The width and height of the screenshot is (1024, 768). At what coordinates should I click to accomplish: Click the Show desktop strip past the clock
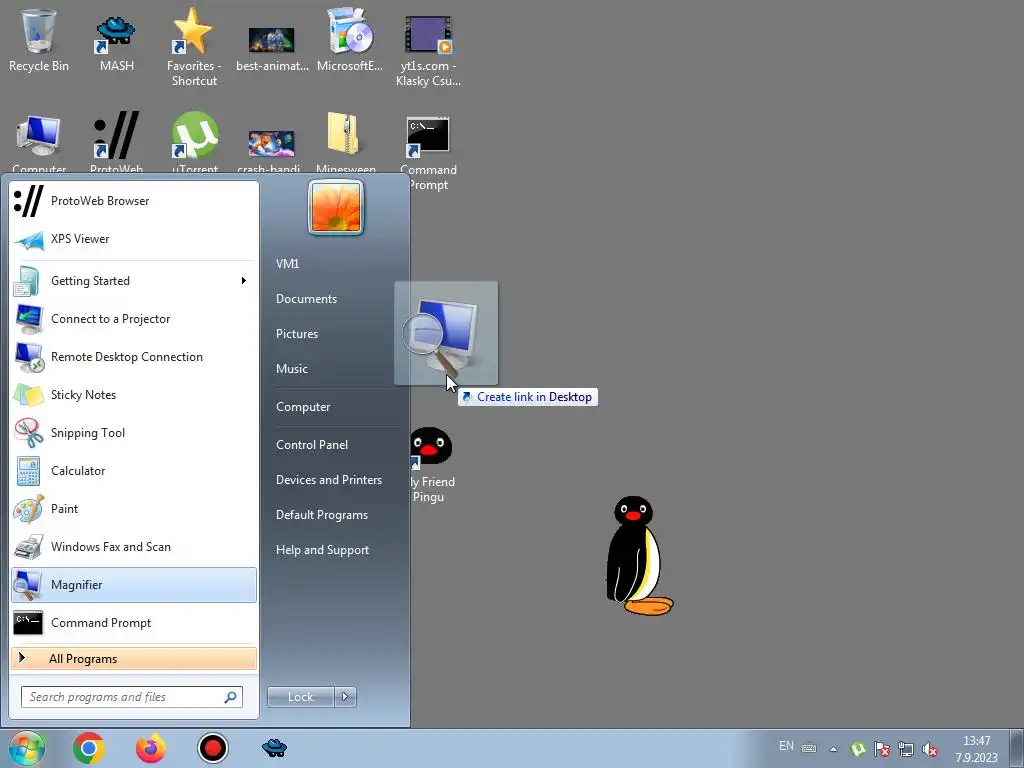(x=1018, y=748)
